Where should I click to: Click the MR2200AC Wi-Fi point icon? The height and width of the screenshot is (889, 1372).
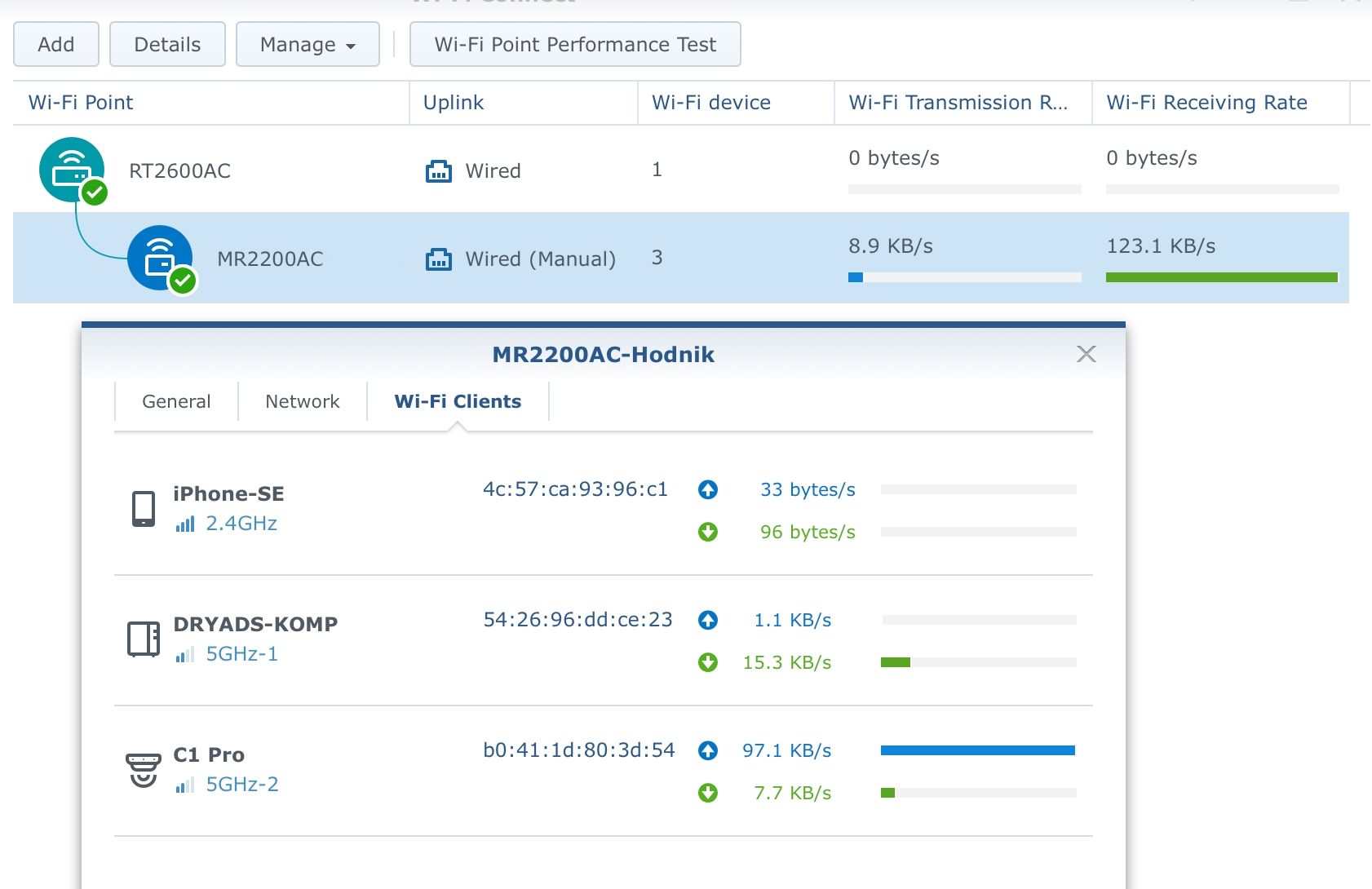[x=160, y=258]
